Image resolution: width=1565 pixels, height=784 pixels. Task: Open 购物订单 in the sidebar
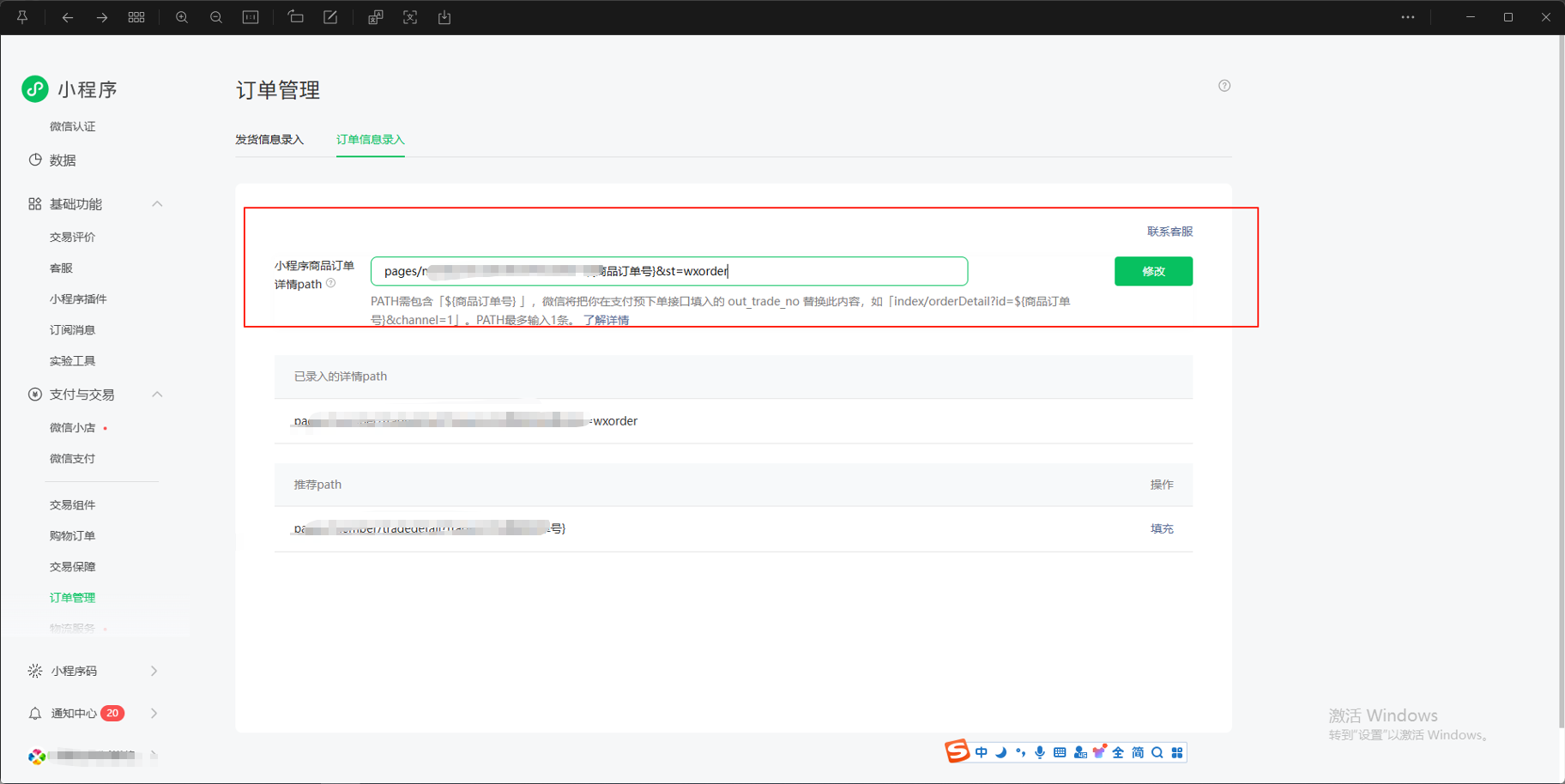(73, 535)
